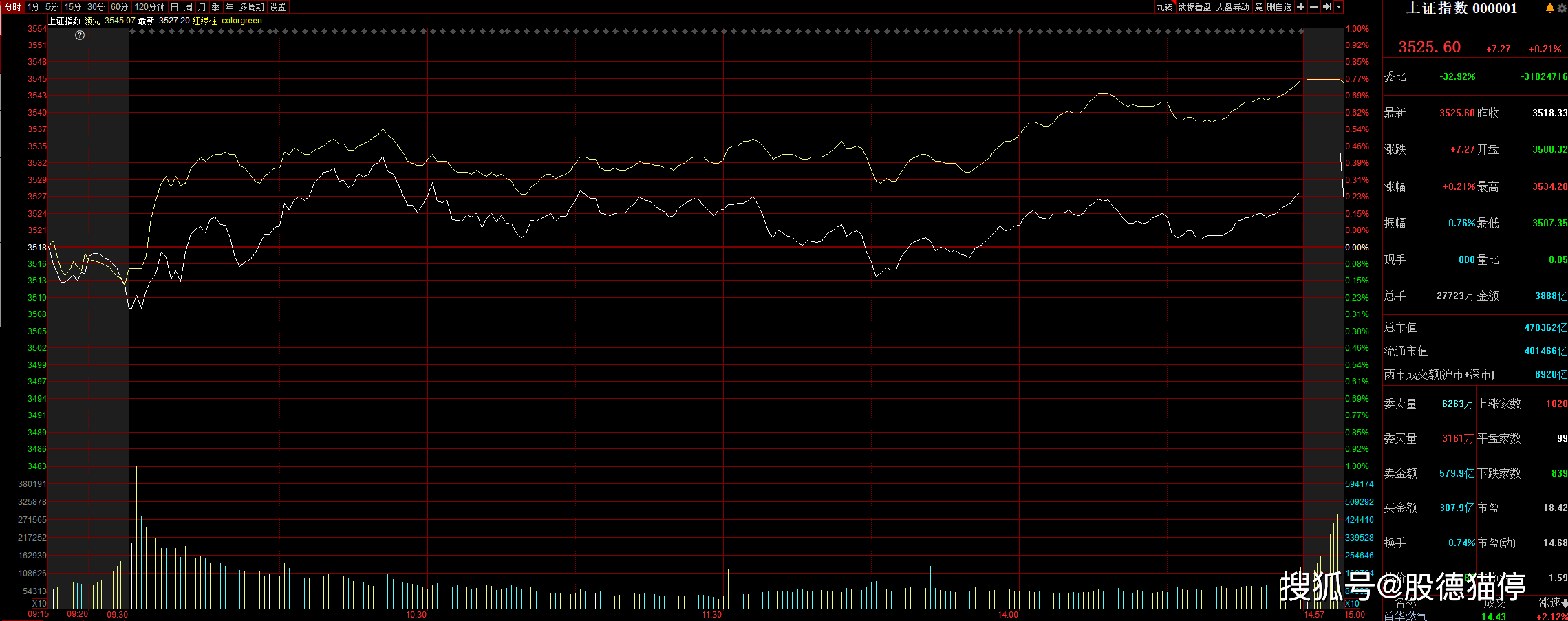Click the current price 3525.60 at top

1429,47
